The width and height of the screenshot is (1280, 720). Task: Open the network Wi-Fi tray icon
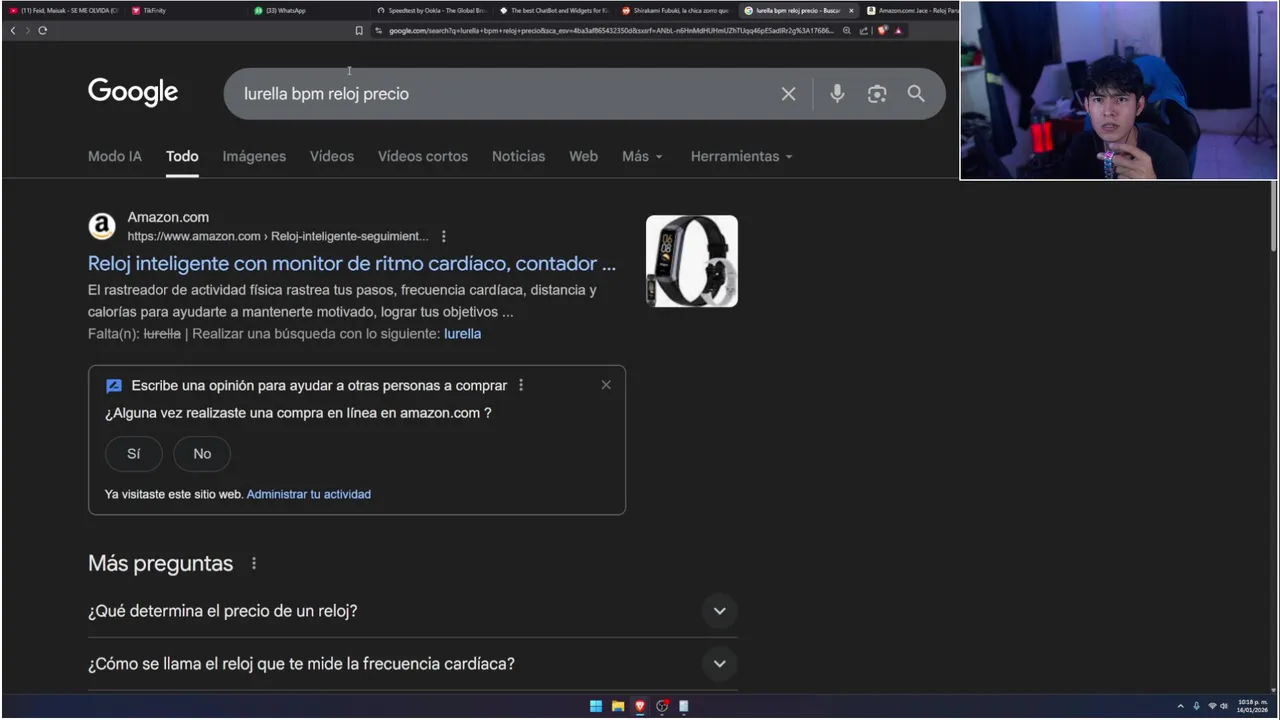(1212, 706)
